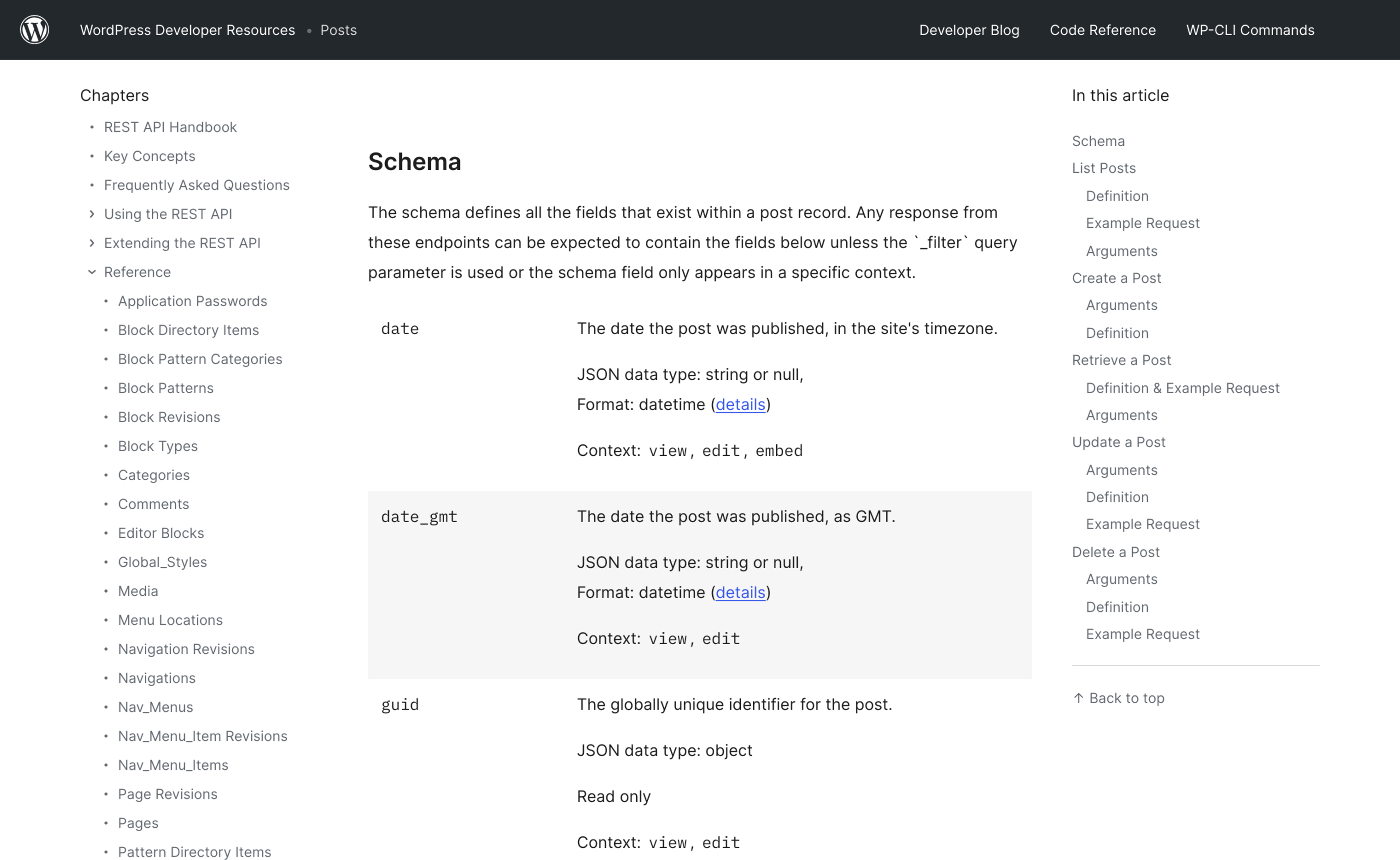Jump to Definition under Delete a Post
The height and width of the screenshot is (860, 1400).
(1117, 607)
